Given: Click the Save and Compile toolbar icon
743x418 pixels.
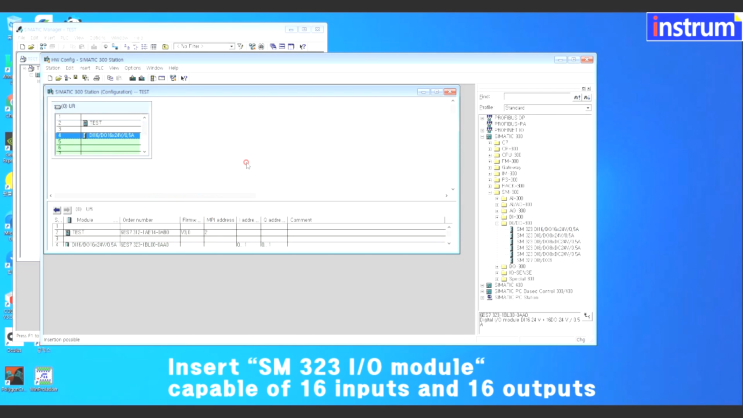Looking at the screenshot, I should pos(85,78).
